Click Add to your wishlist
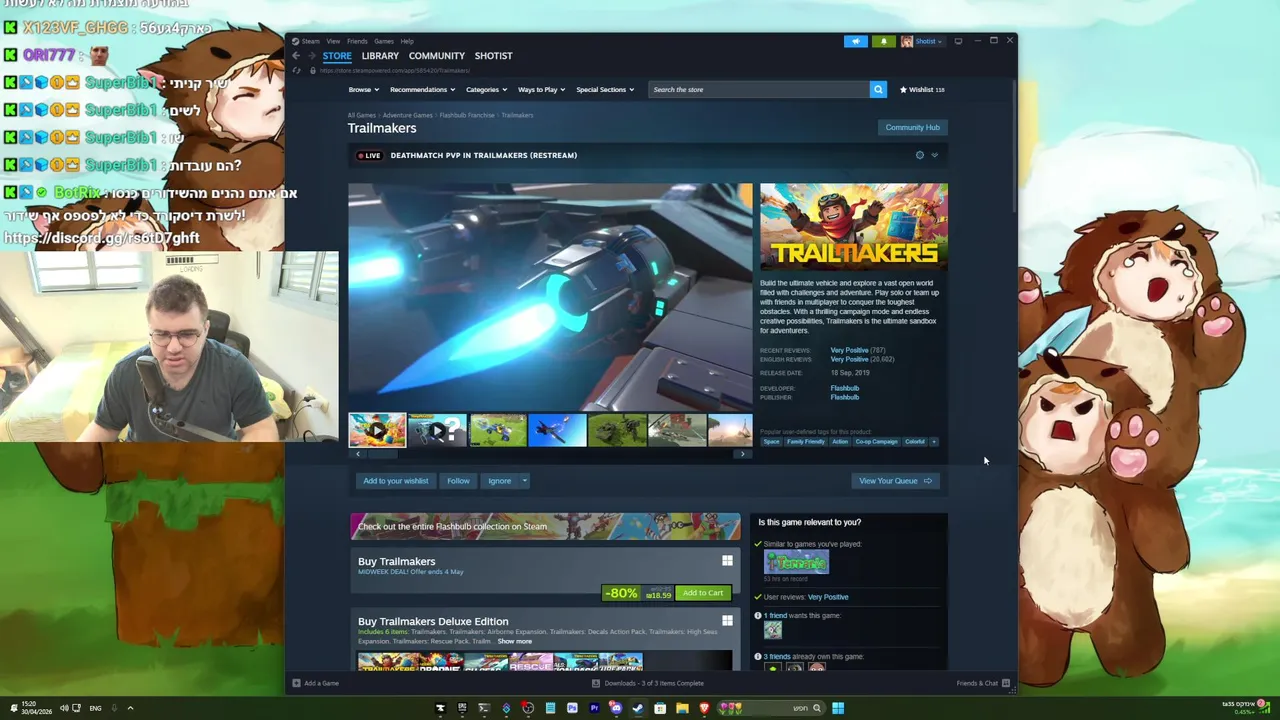This screenshot has height=720, width=1280. pyautogui.click(x=395, y=481)
